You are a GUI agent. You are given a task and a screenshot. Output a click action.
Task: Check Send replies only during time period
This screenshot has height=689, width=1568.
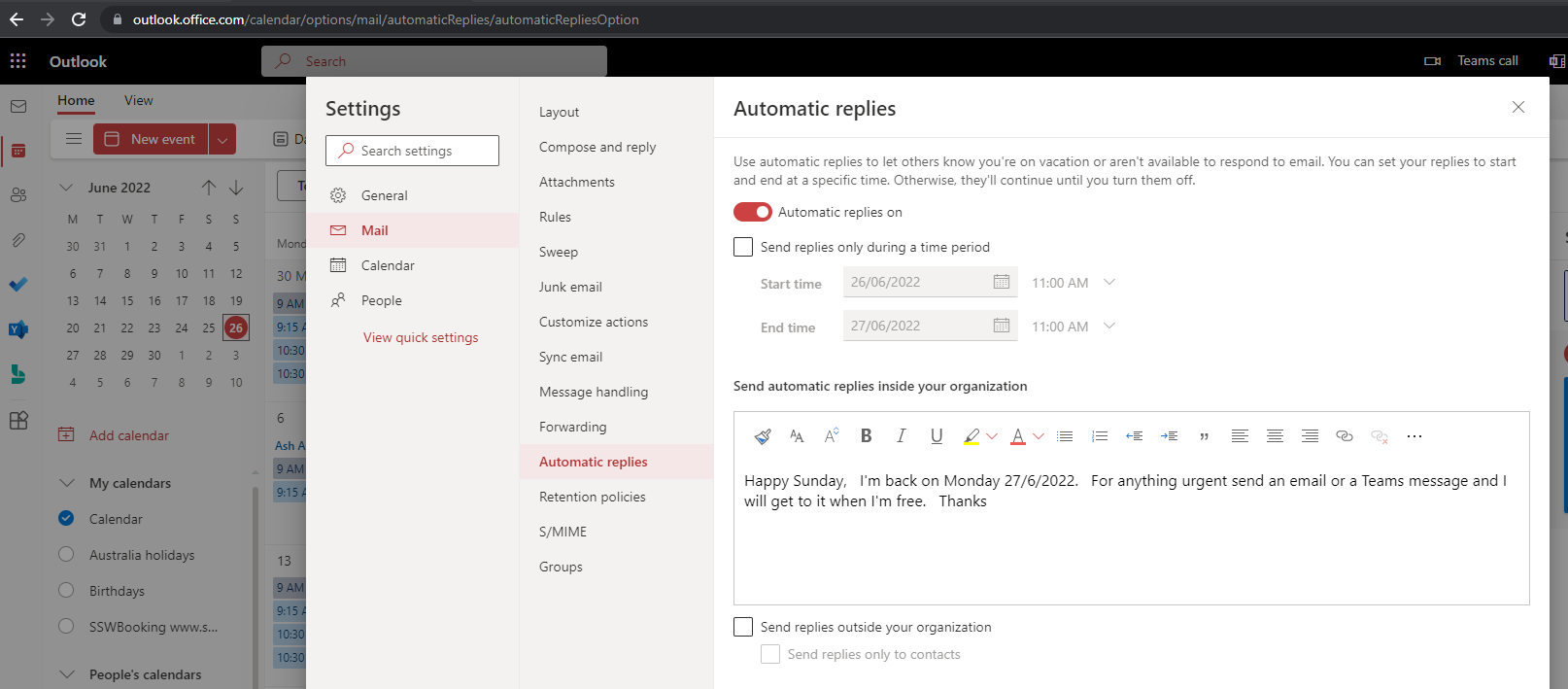click(x=743, y=247)
